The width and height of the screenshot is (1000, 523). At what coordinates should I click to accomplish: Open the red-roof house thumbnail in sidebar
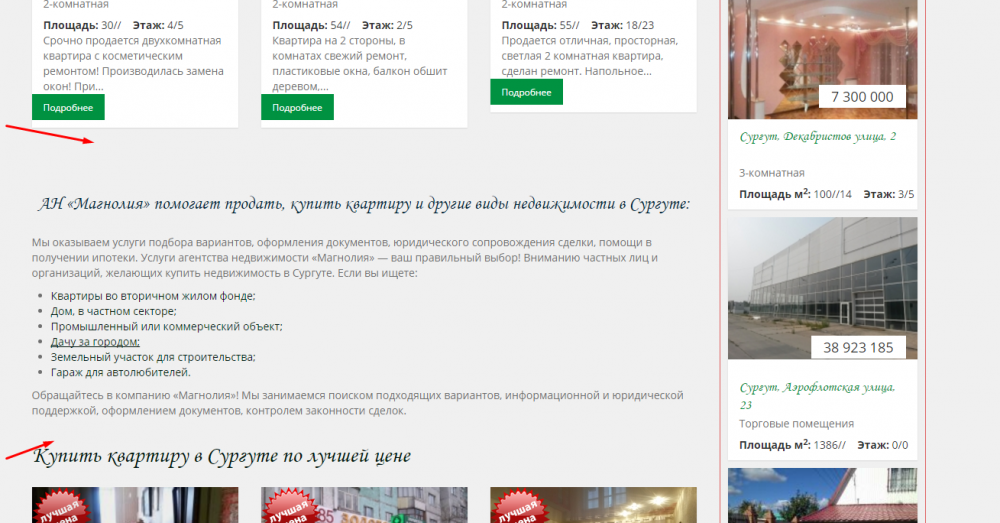click(823, 496)
